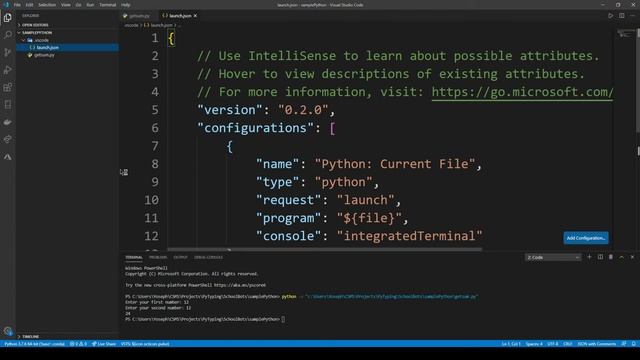
Task: Collapse the .vscode folder
Action: pyautogui.click(x=38, y=40)
